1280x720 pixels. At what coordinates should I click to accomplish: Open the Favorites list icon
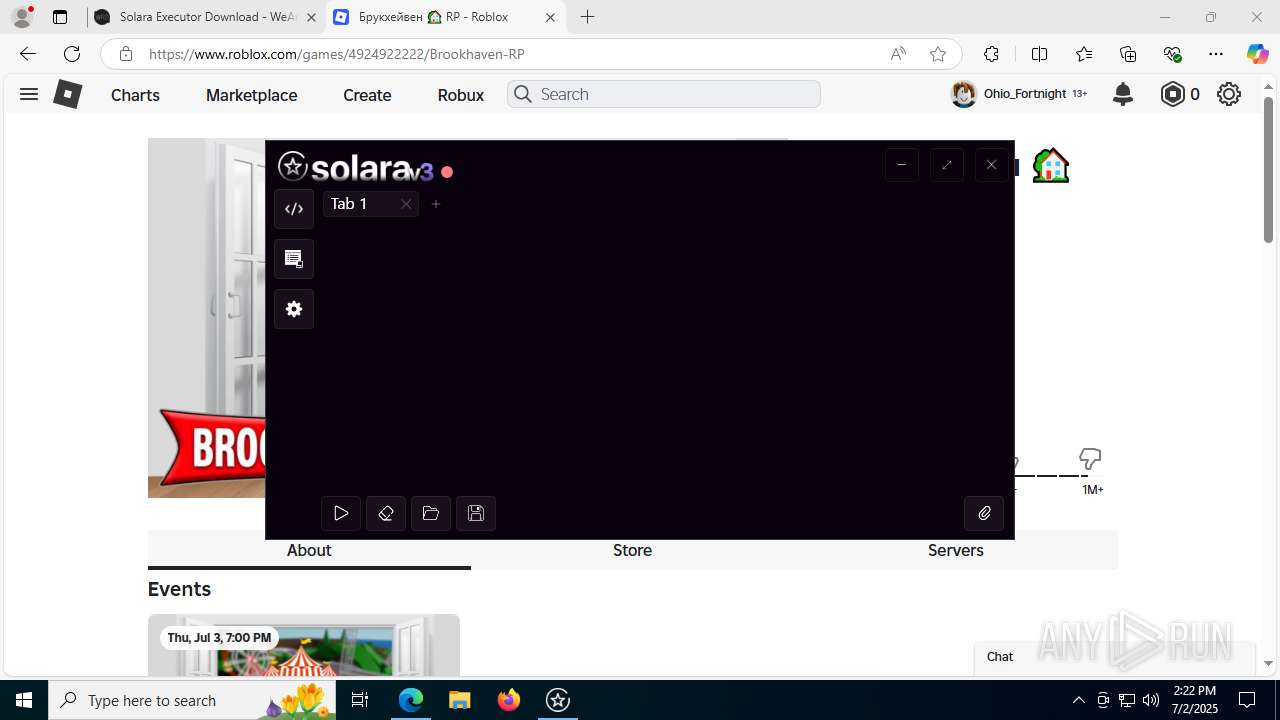pos(1084,54)
